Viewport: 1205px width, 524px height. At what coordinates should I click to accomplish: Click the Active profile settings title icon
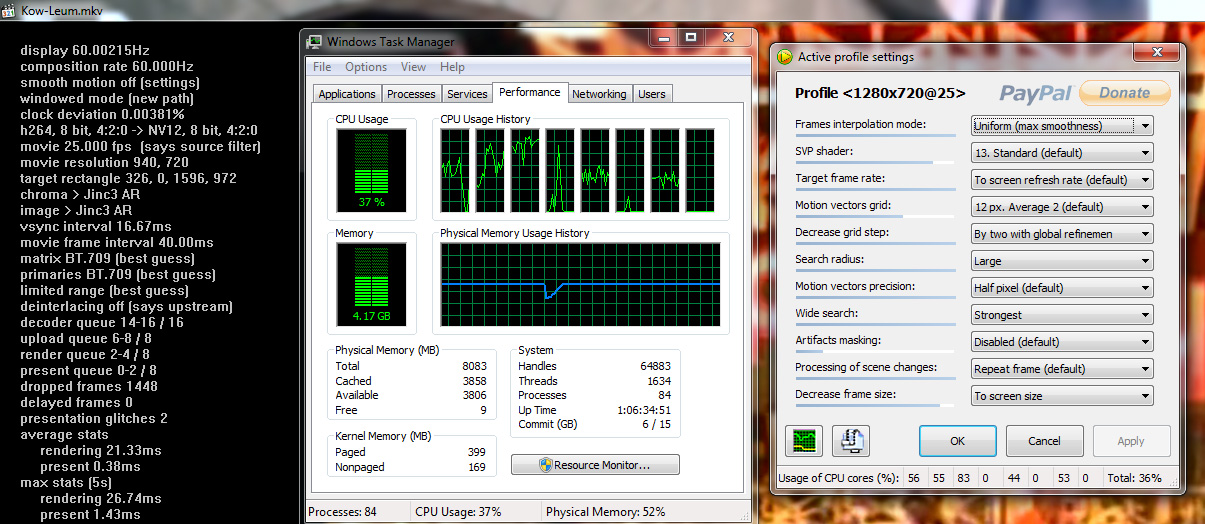coord(785,57)
